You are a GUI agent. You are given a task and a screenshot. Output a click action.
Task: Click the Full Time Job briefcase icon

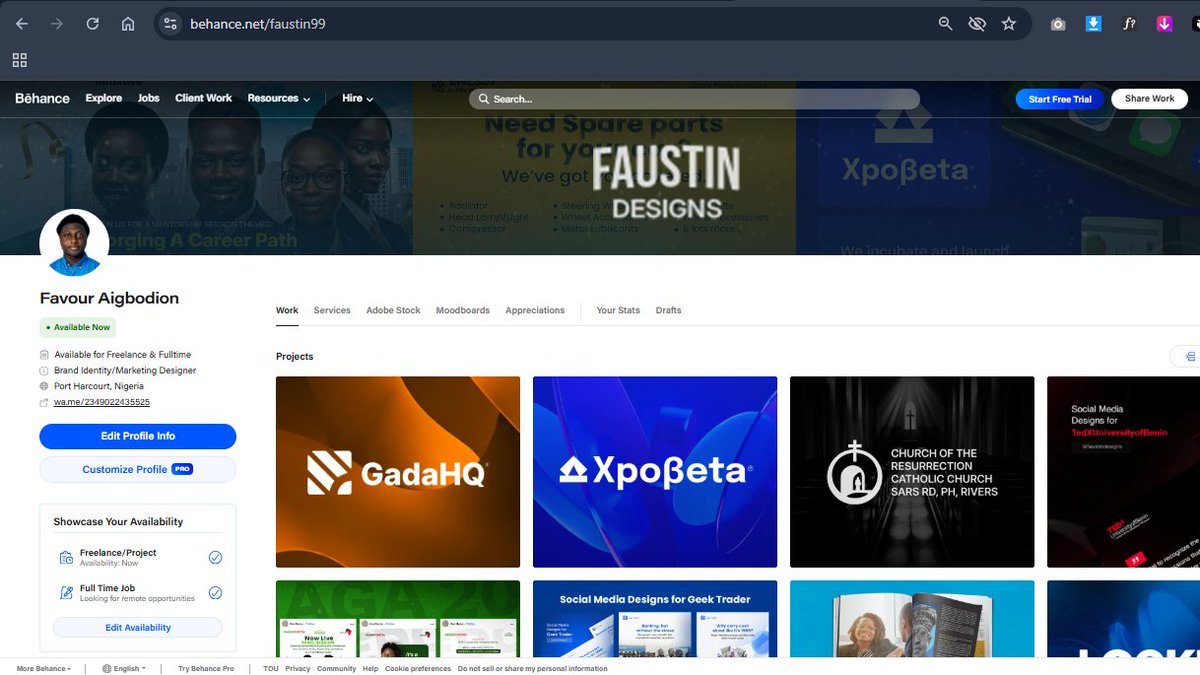[x=66, y=593]
